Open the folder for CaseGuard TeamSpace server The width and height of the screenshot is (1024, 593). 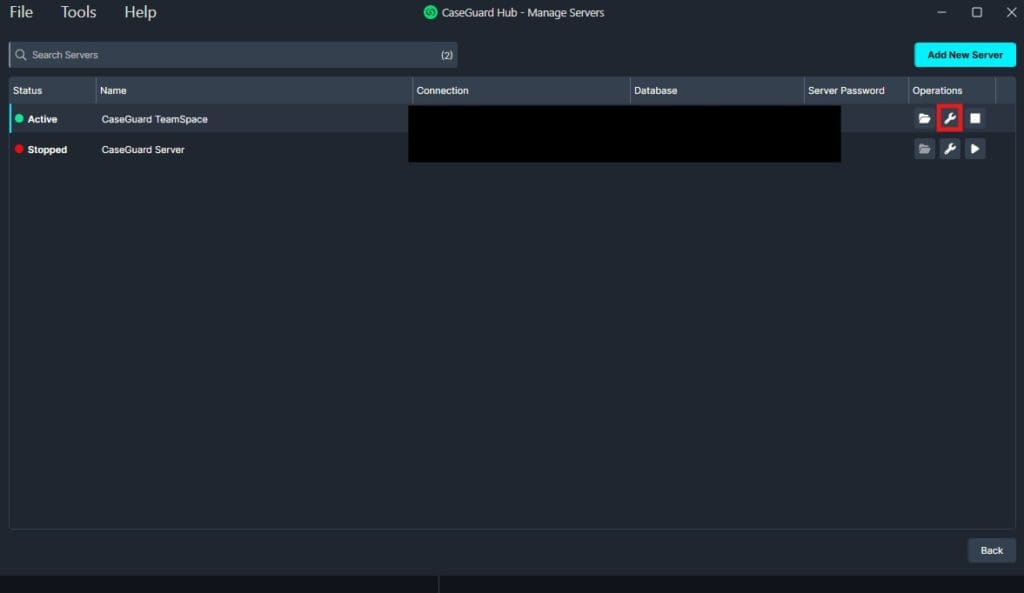(x=924, y=118)
